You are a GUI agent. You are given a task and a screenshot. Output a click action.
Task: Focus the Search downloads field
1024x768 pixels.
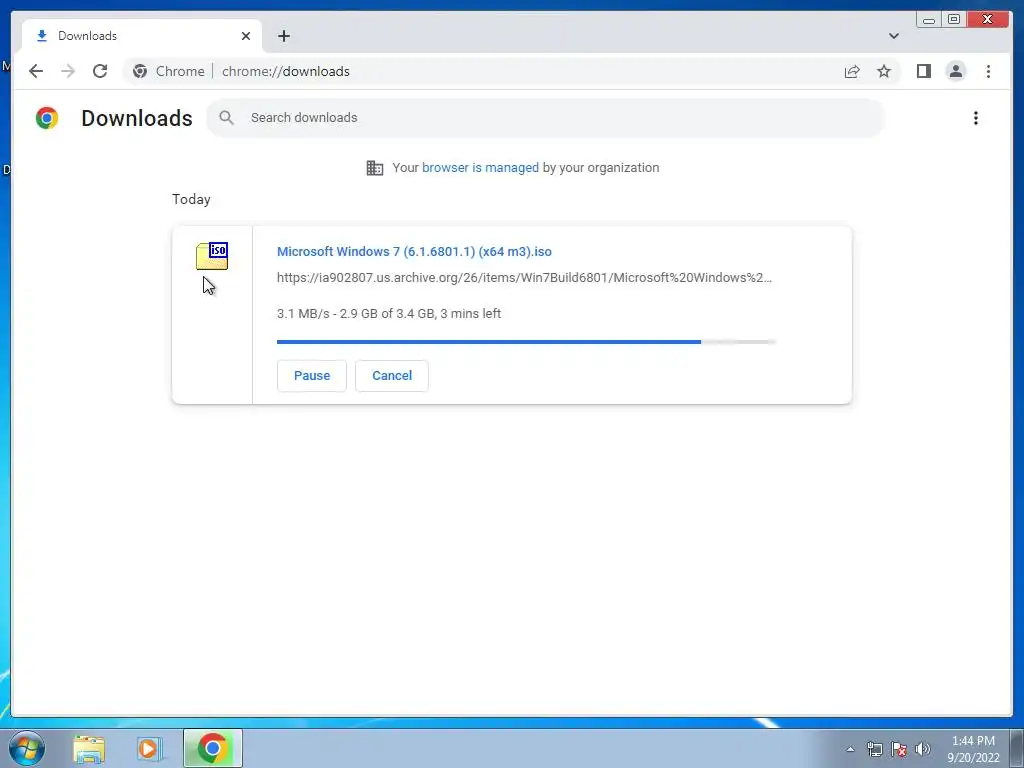click(545, 118)
